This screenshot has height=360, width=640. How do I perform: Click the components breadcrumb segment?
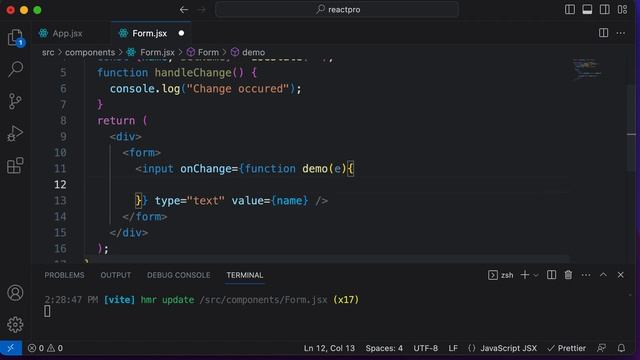click(x=90, y=52)
